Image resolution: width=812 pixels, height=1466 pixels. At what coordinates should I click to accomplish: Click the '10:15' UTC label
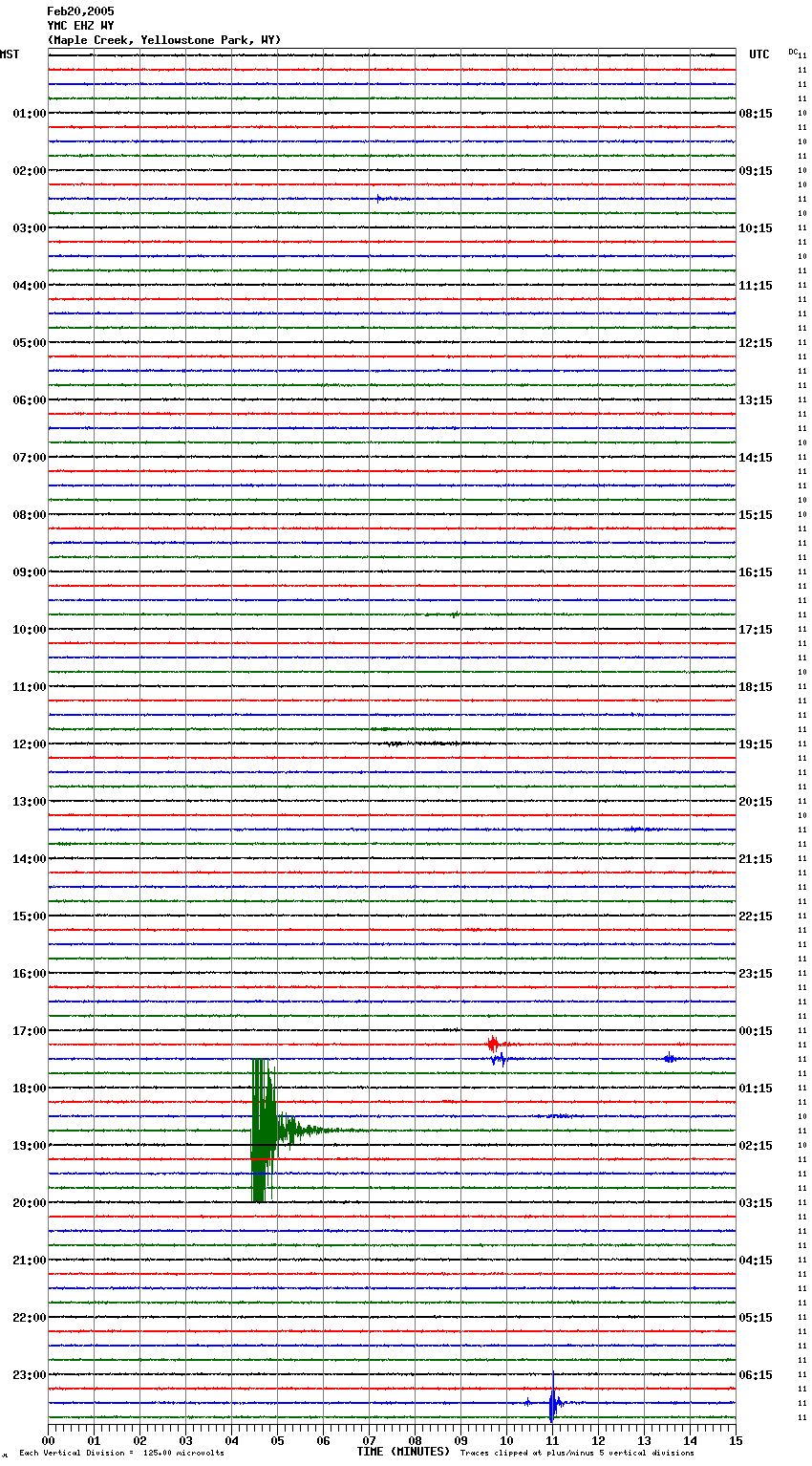coord(756,228)
